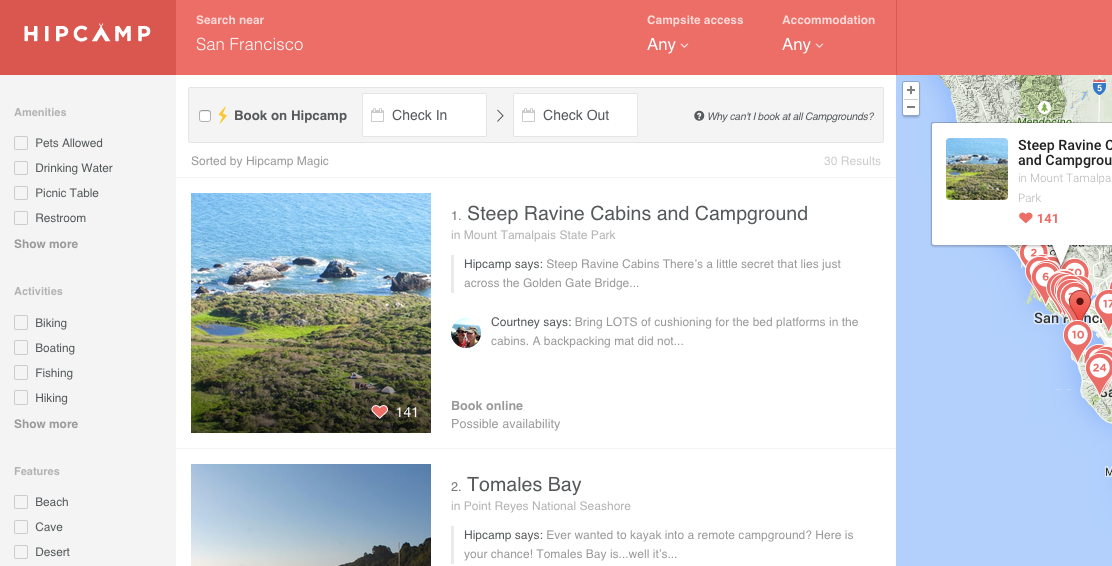Check the Drinking Water amenity
The image size is (1112, 566).
click(x=21, y=168)
